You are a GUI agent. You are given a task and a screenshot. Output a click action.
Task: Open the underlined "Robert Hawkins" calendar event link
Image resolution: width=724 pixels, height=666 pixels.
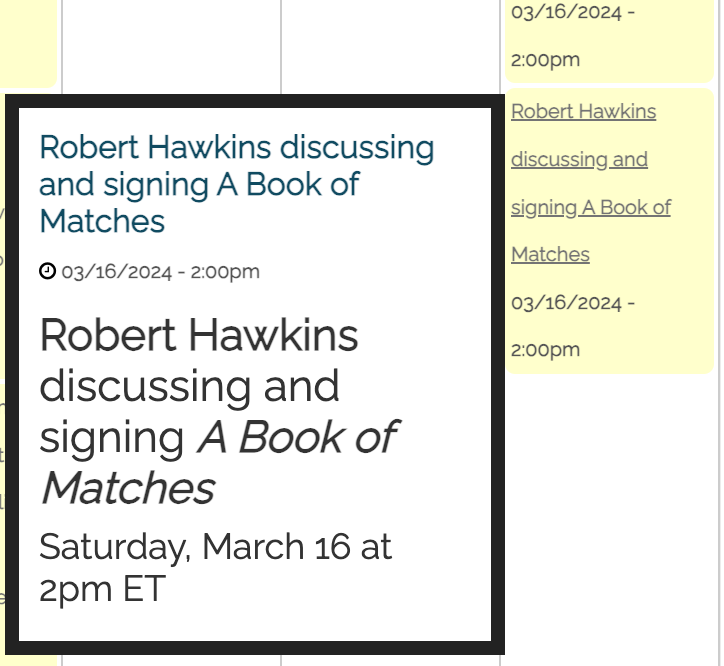point(583,112)
